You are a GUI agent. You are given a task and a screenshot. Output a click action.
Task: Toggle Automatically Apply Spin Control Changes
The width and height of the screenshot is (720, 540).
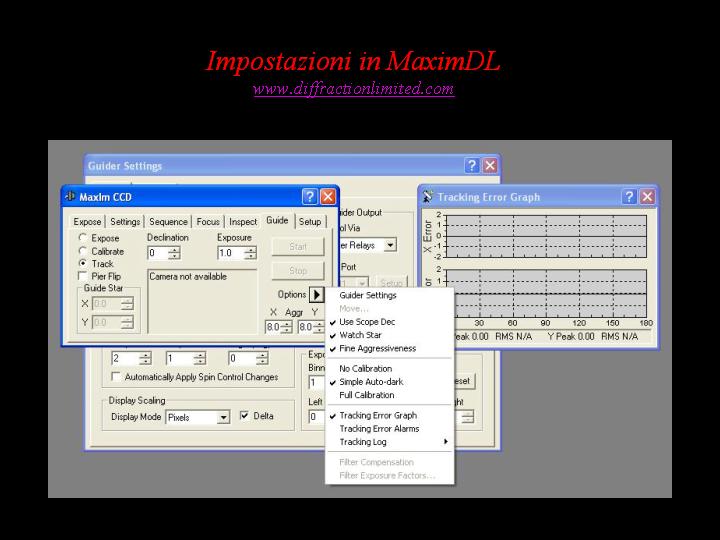point(116,377)
